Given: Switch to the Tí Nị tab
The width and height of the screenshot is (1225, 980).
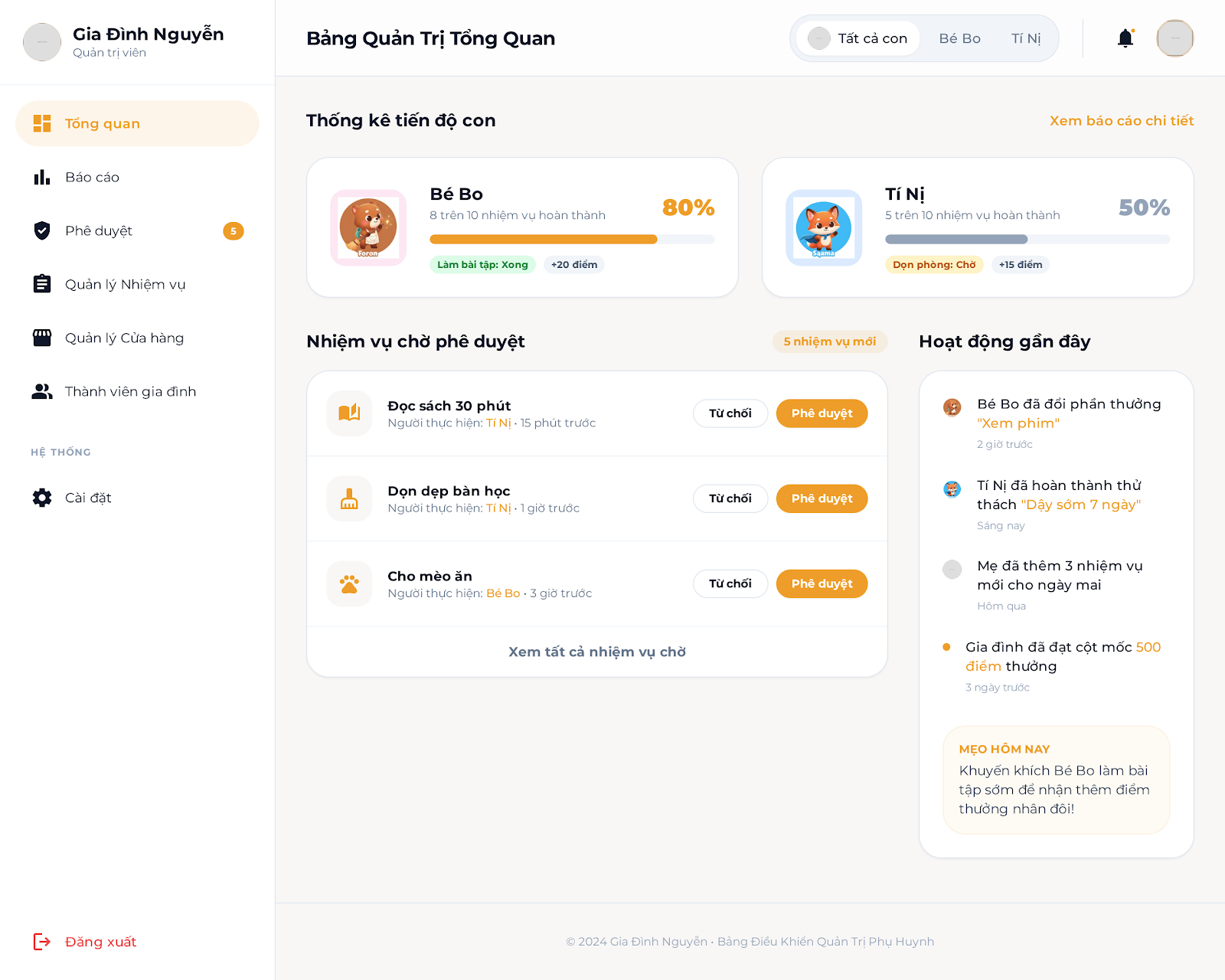Looking at the screenshot, I should point(1026,38).
